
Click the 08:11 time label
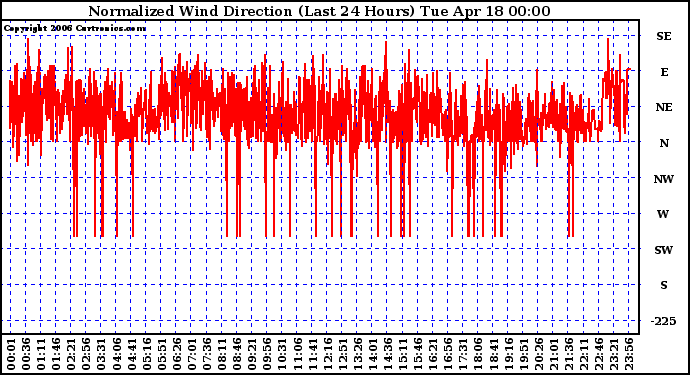tap(222, 354)
